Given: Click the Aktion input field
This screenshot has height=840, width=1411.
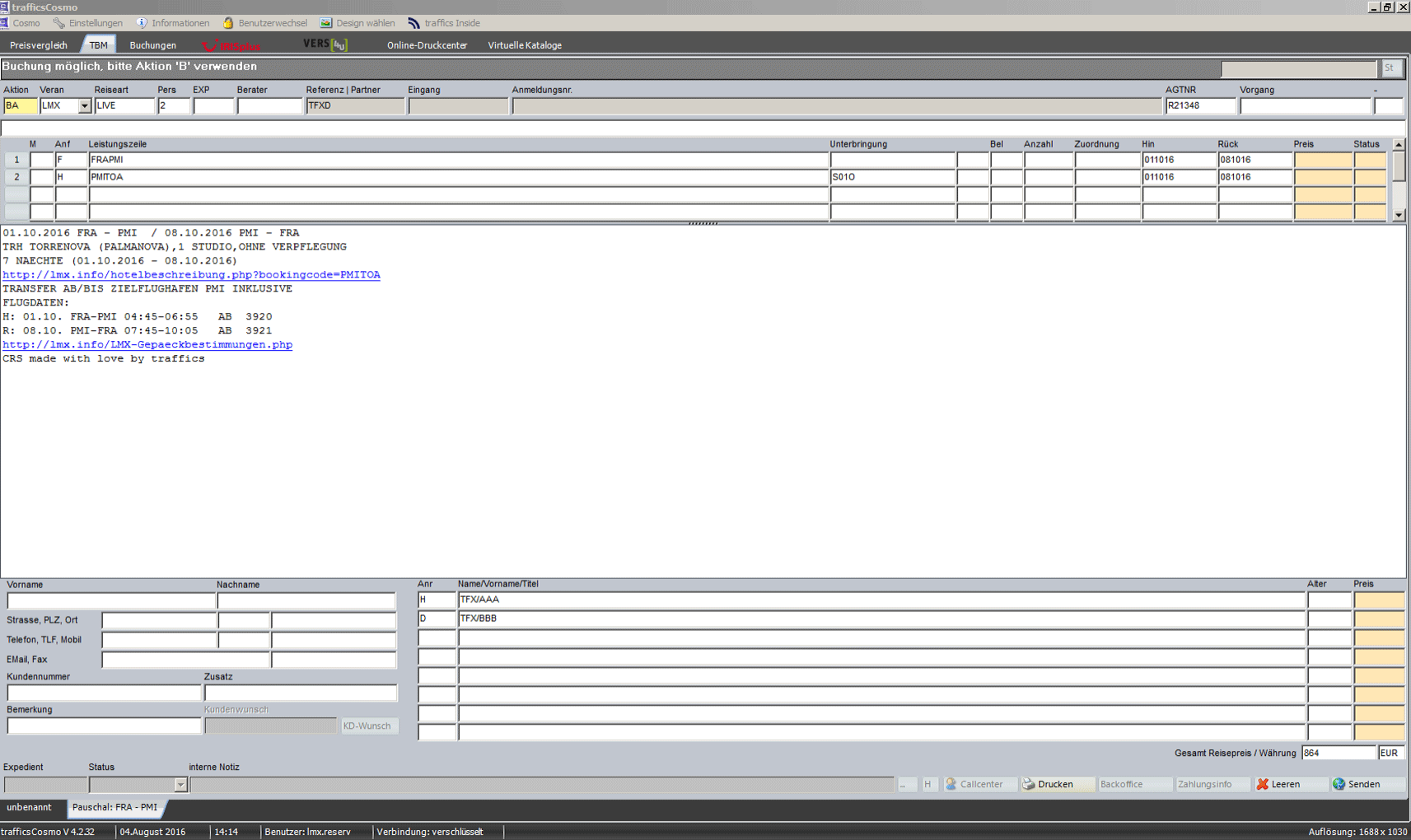Looking at the screenshot, I should tap(20, 106).
